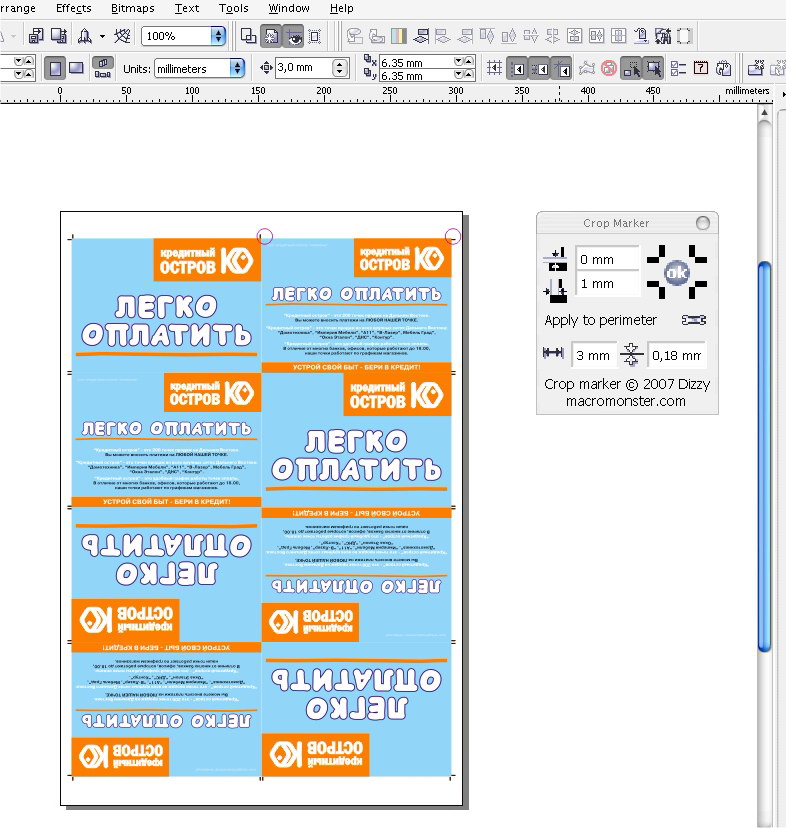This screenshot has height=828, width=786.
Task: Click the Import icon in the standard toolbar
Action: coord(36,36)
